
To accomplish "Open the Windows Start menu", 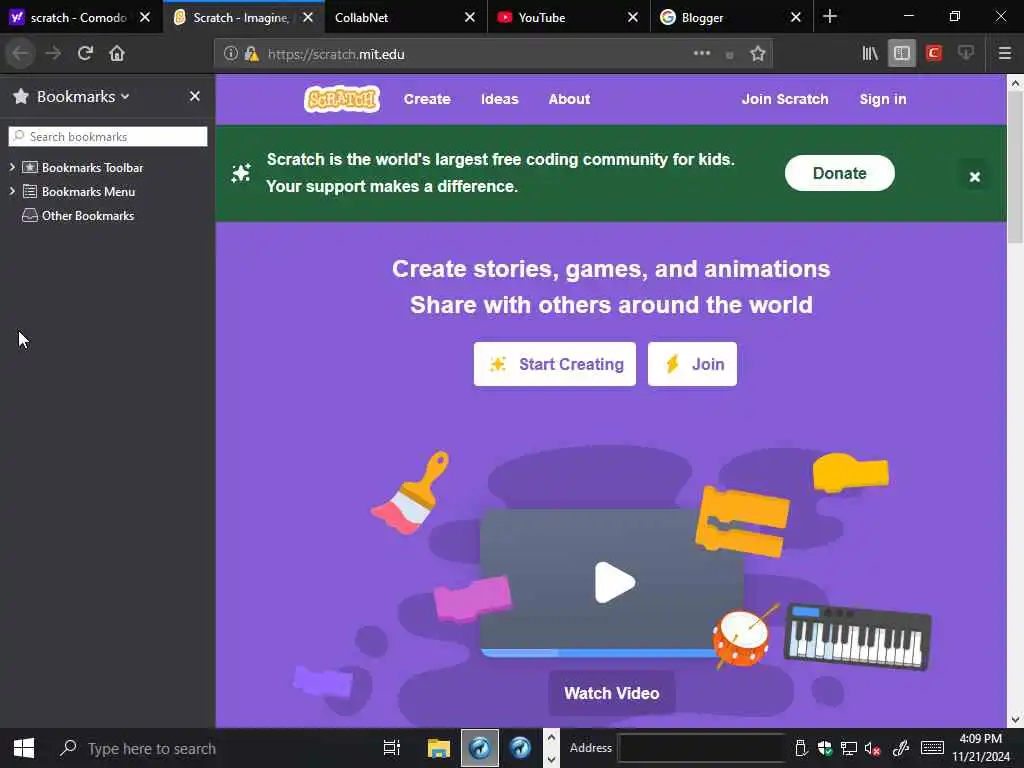I will coord(24,748).
